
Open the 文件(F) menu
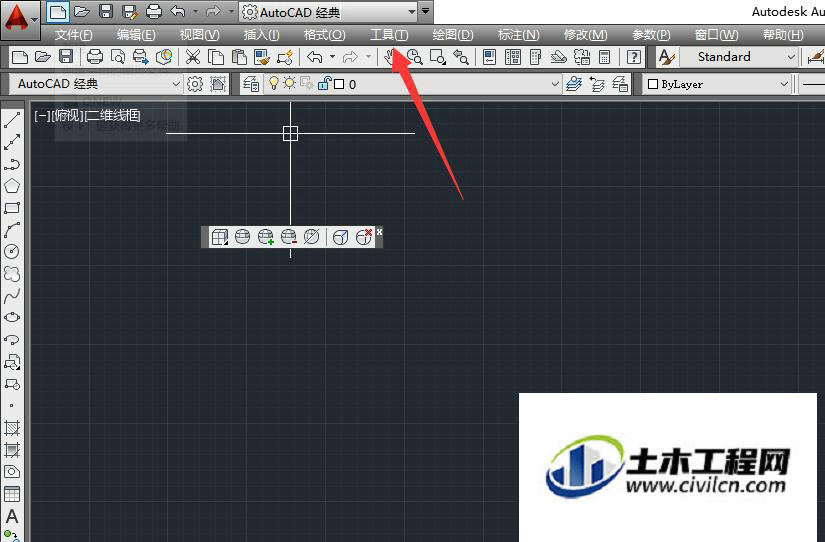(74, 35)
